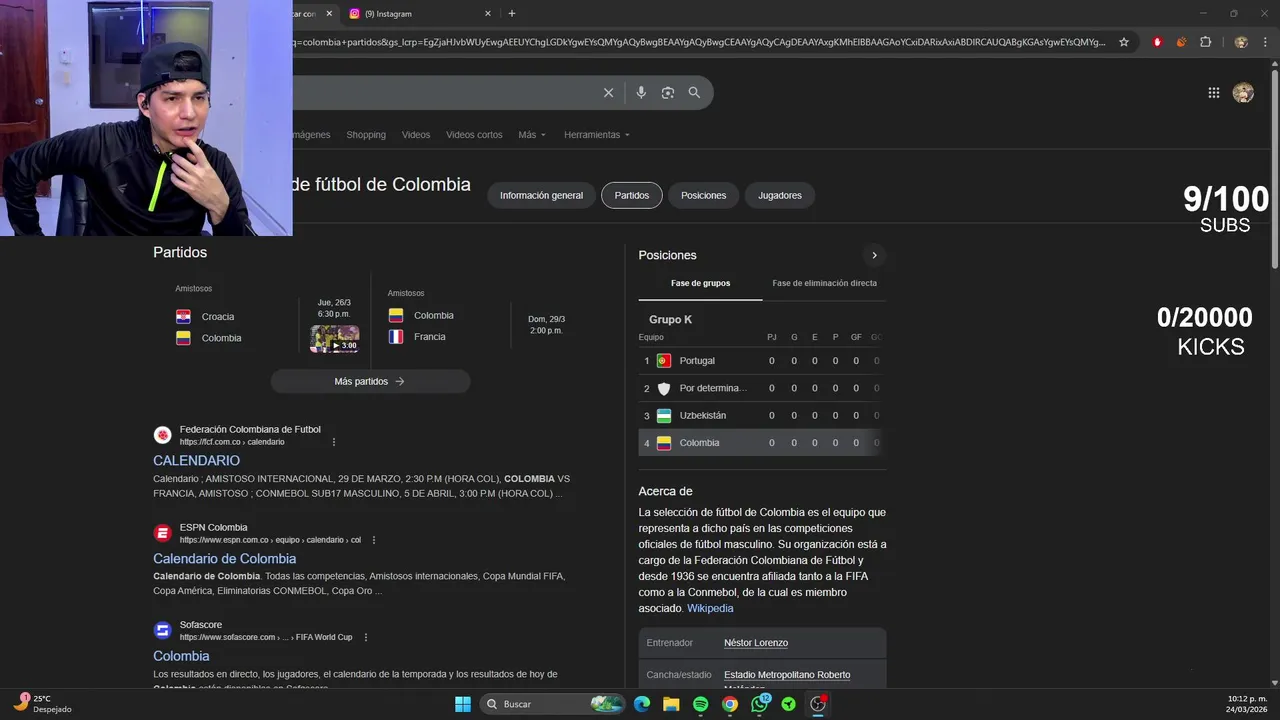The width and height of the screenshot is (1280, 720).
Task: Select the Información general chip
Action: click(x=541, y=195)
